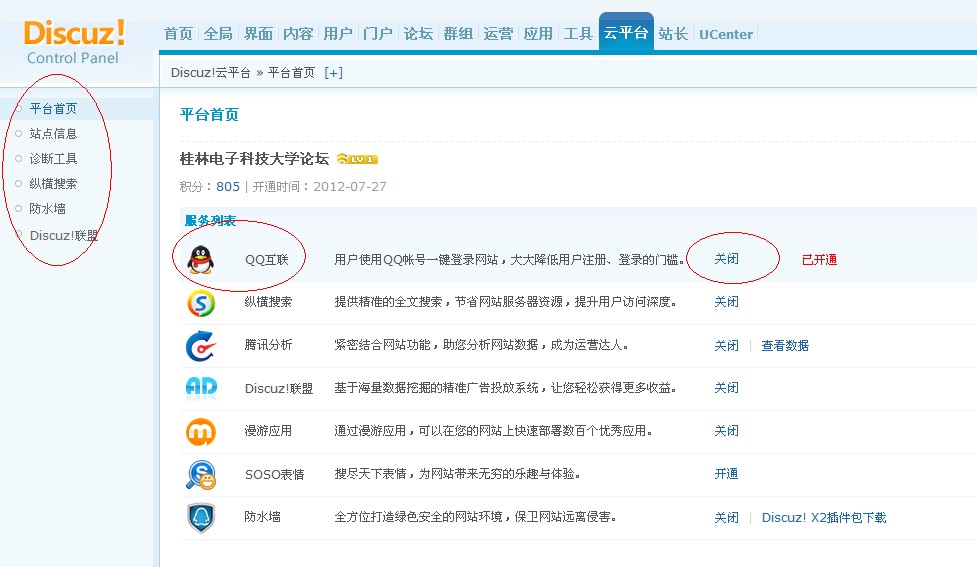
Task: Open the Discuz! X2插件包下载 link
Action: [x=824, y=517]
